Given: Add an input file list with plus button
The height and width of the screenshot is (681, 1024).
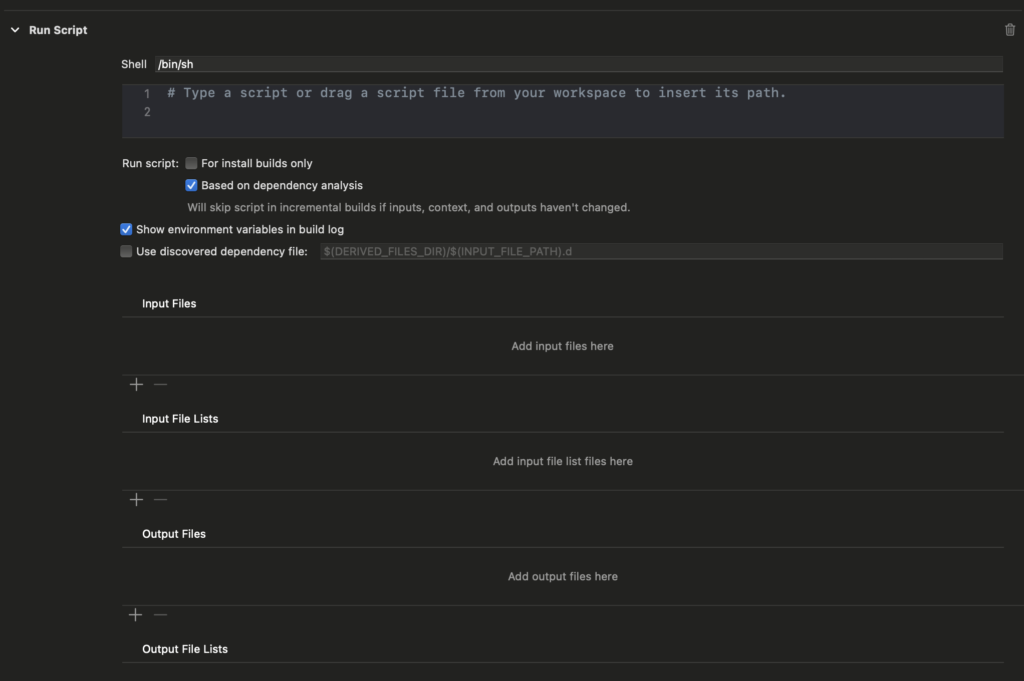Looking at the screenshot, I should point(136,499).
